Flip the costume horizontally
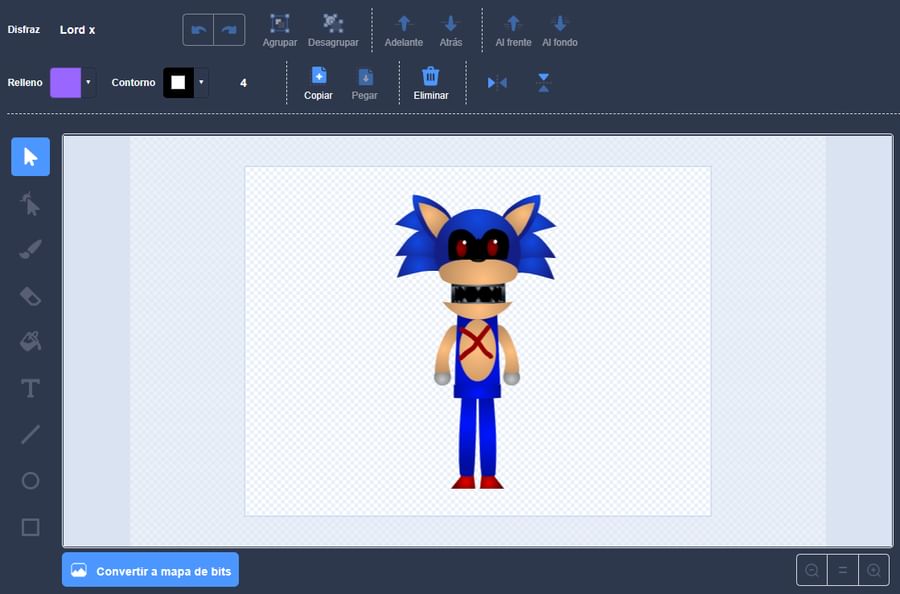 pos(497,83)
